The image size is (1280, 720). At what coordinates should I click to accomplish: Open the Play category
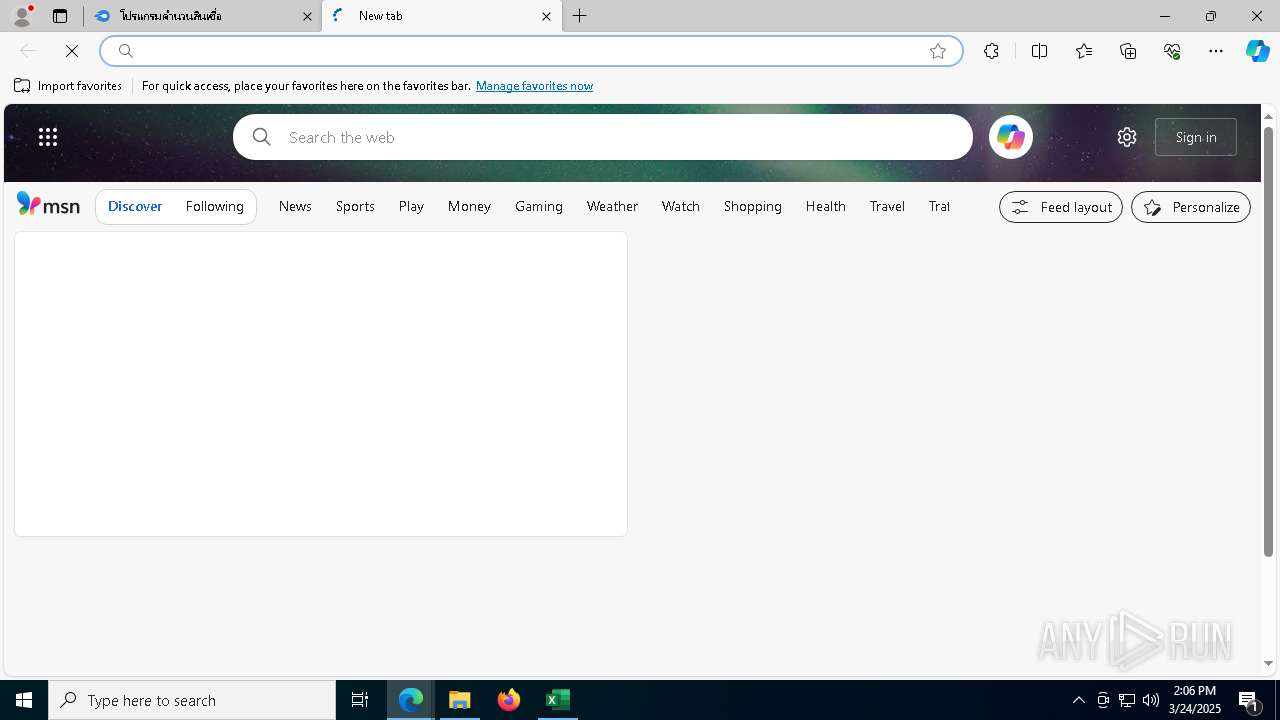[411, 206]
